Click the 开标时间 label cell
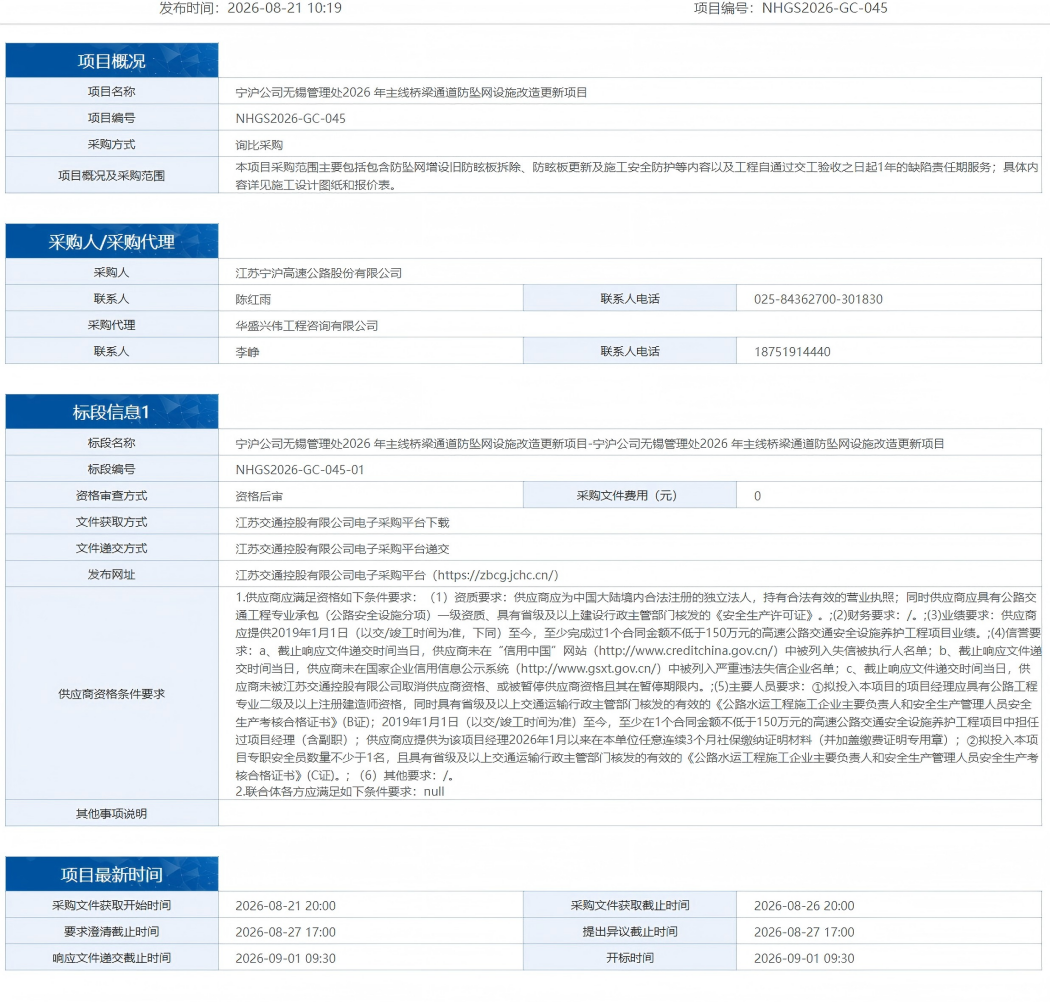 coord(629,958)
